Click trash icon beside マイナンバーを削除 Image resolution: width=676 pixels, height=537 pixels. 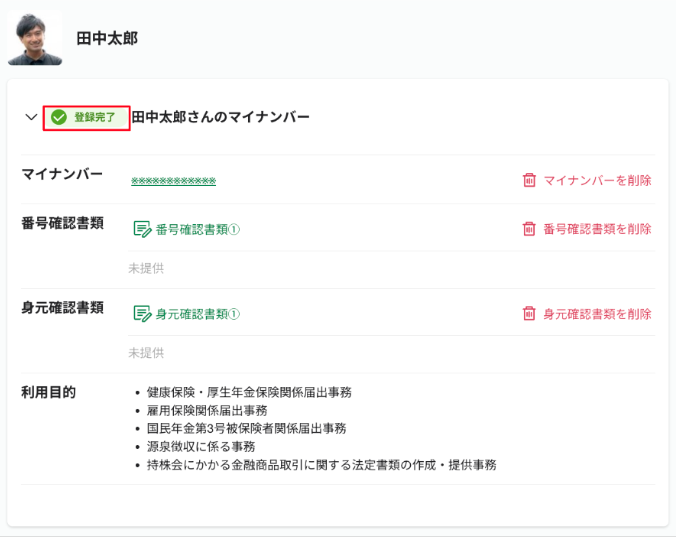click(529, 180)
